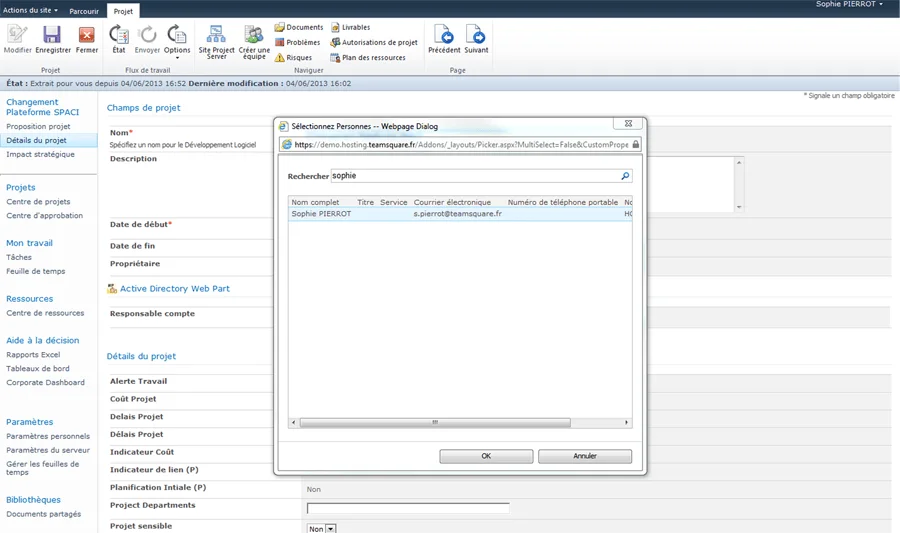900x533 pixels.
Task: Confirm selection with OK button
Action: point(486,456)
